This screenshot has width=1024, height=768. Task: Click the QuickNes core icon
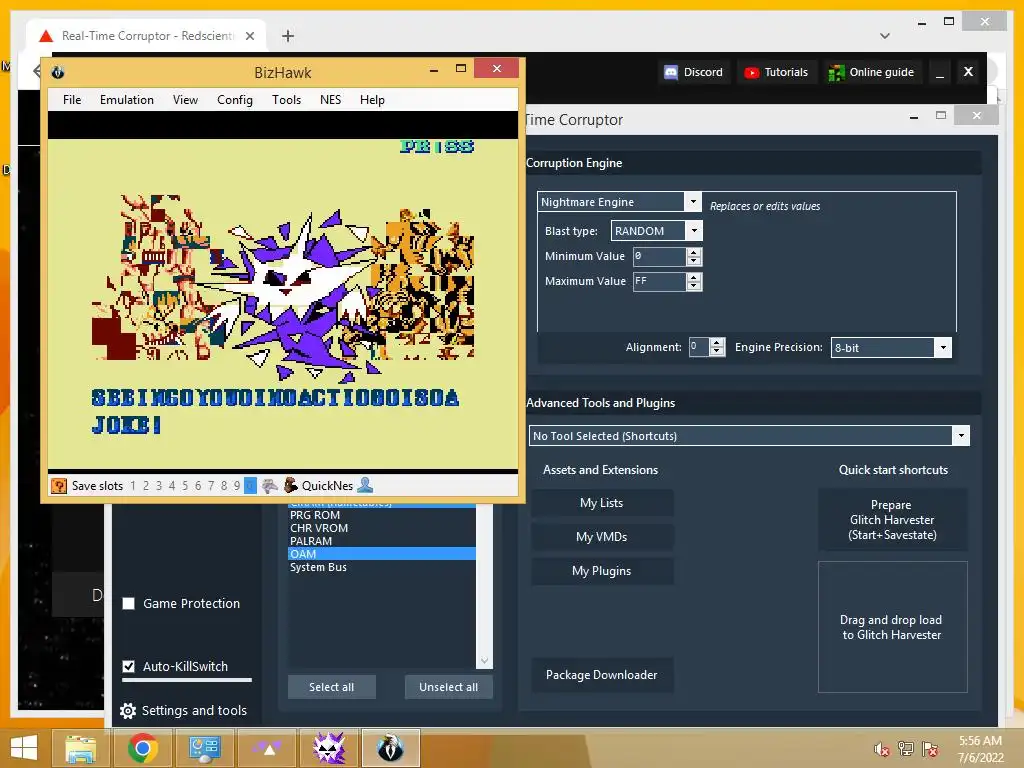[291, 485]
